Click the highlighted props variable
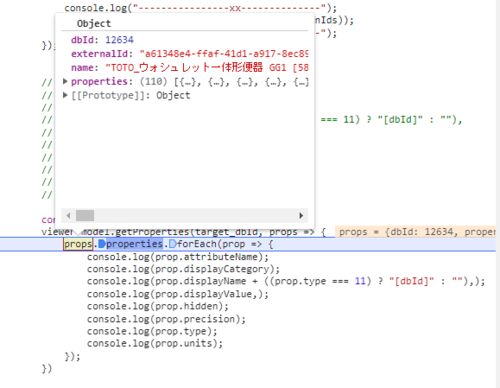 (x=78, y=244)
